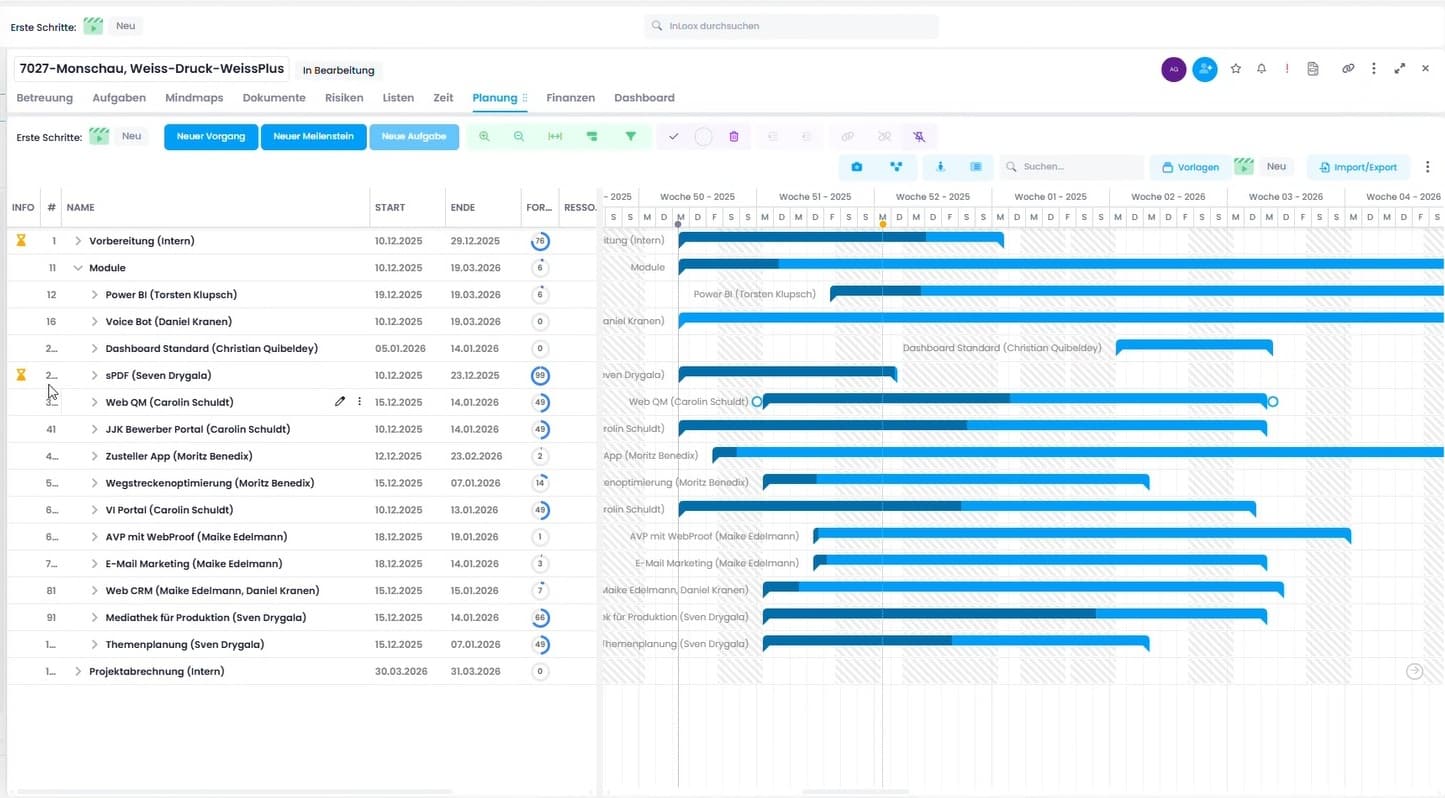Expand the Power BI (Torsten Klupsch) row
Image resolution: width=1445 pixels, height=798 pixels.
tap(94, 295)
